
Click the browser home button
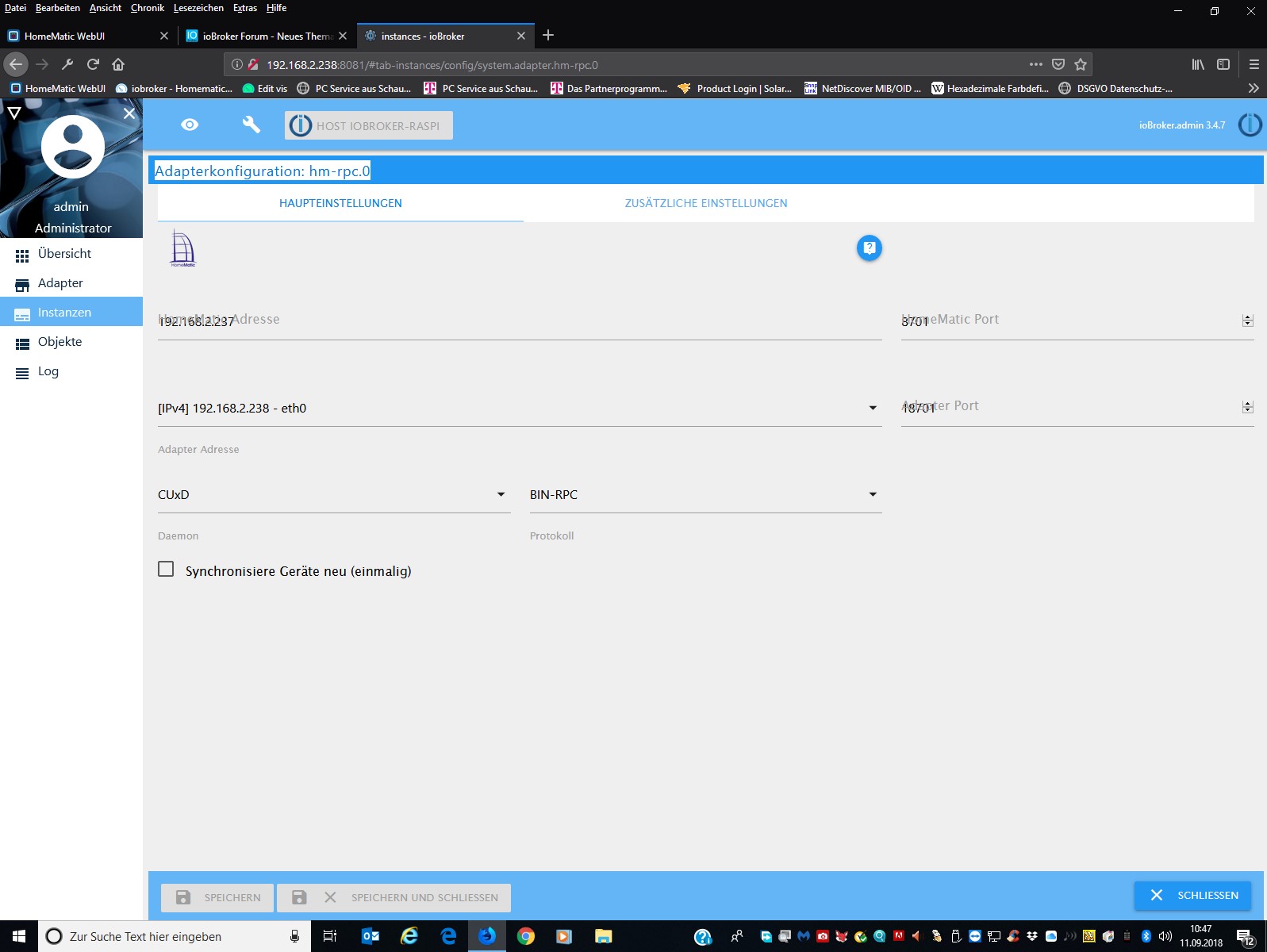coord(118,64)
